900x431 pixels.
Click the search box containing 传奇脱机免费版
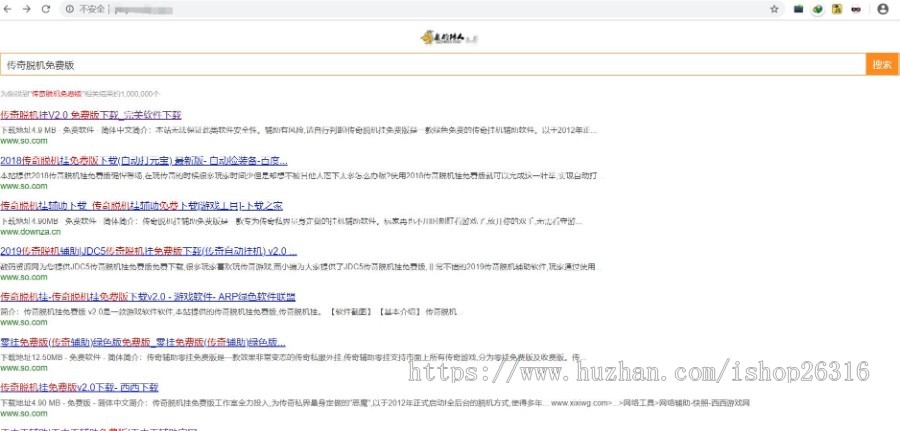tap(433, 64)
